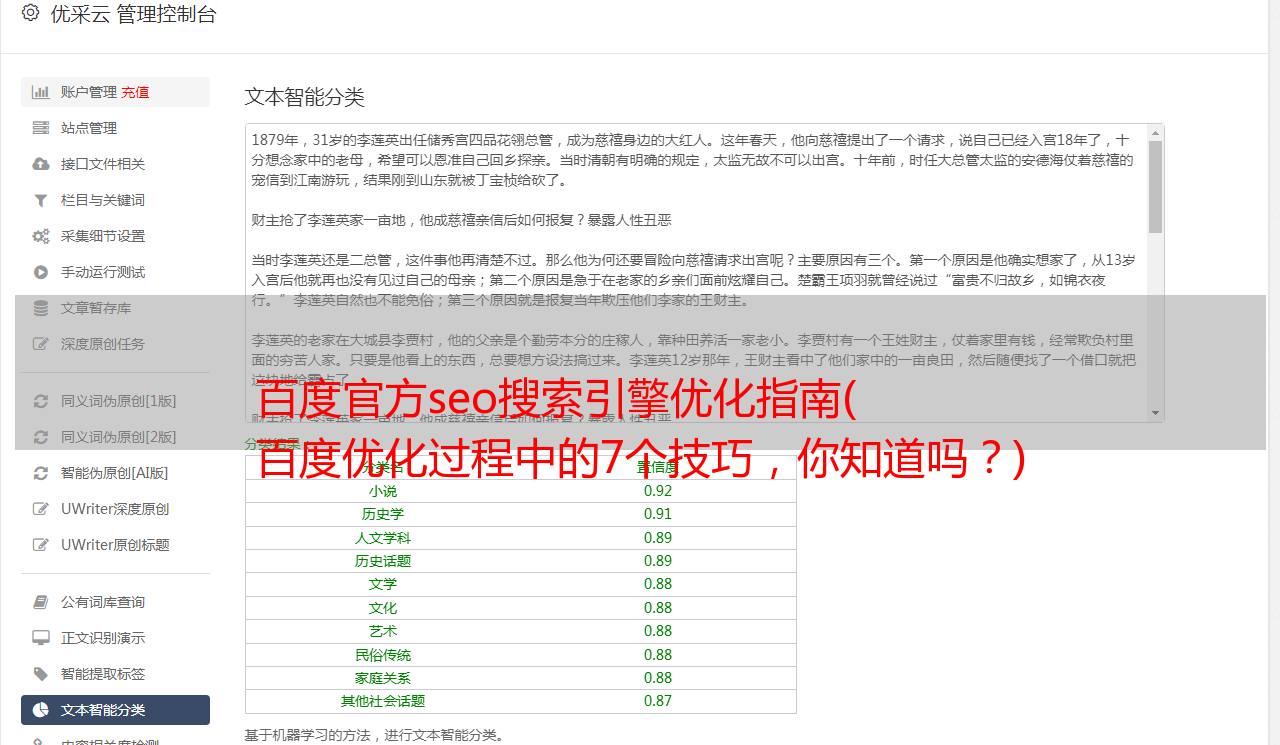Click the edit icon for UWriter深度原创
This screenshot has width=1280, height=745.
pos(41,509)
